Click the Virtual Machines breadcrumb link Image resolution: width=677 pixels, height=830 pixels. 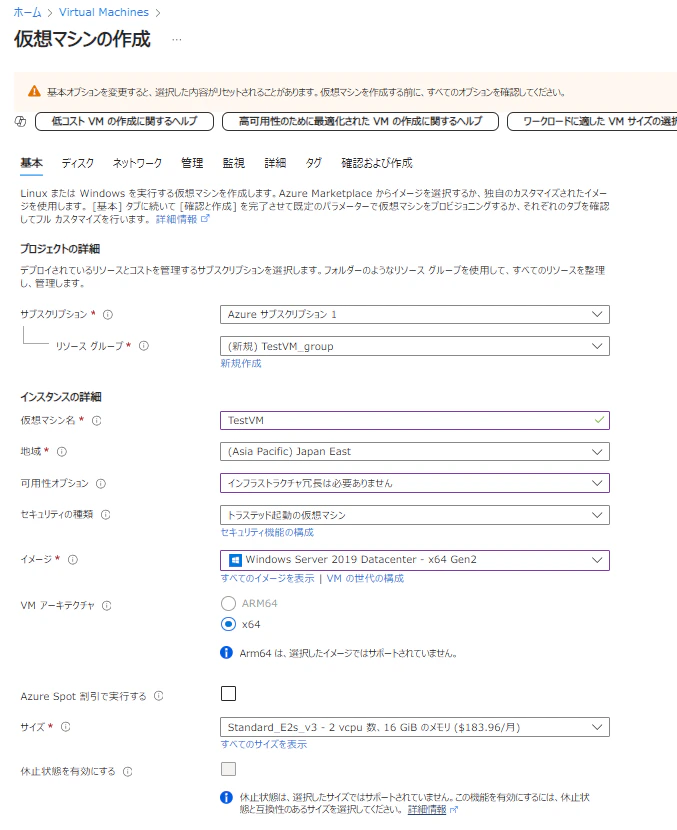point(104,12)
